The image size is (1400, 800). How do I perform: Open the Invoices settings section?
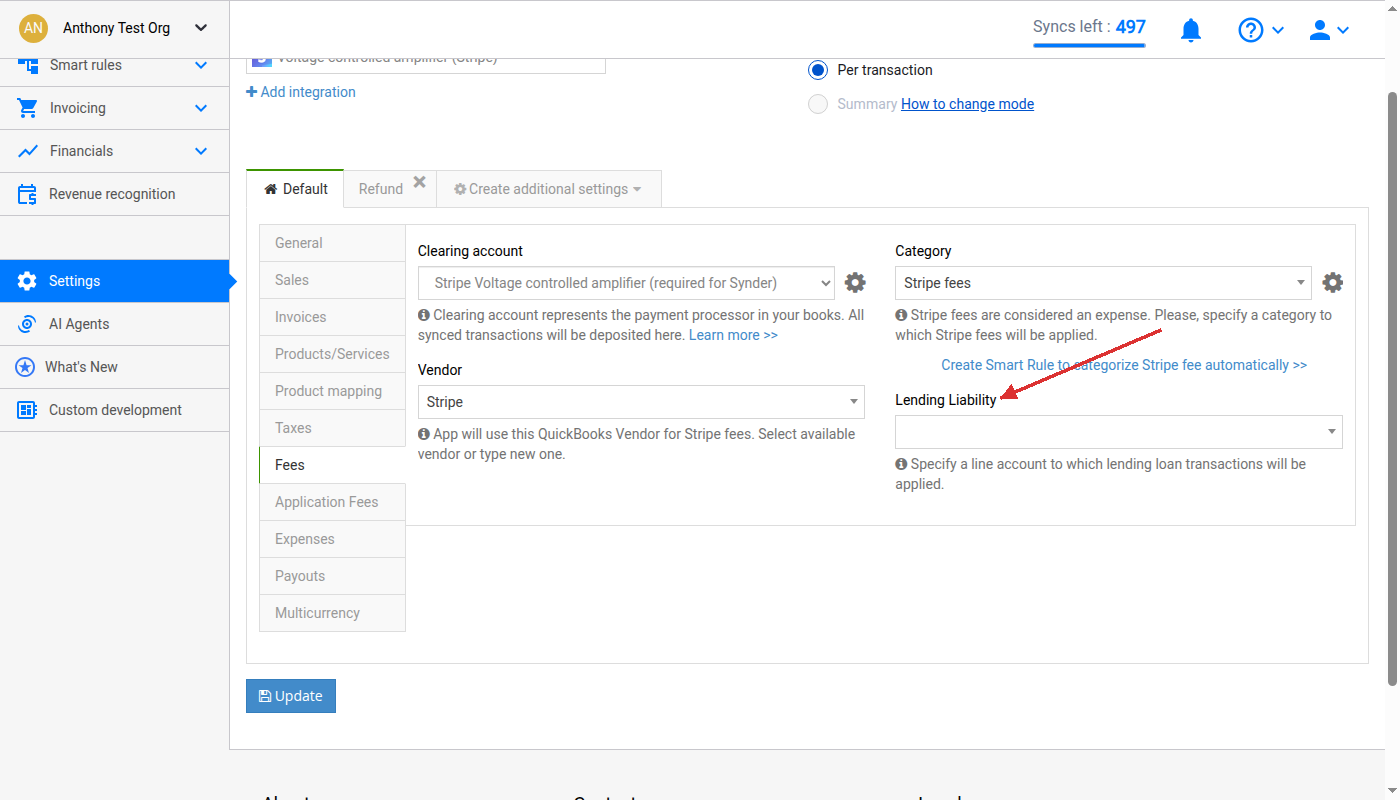332,317
